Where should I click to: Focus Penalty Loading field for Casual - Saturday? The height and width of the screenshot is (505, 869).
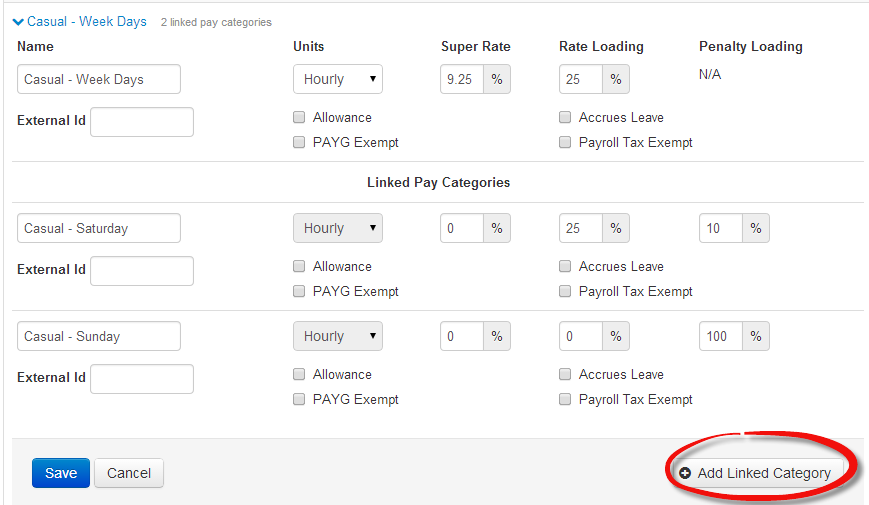(x=721, y=228)
